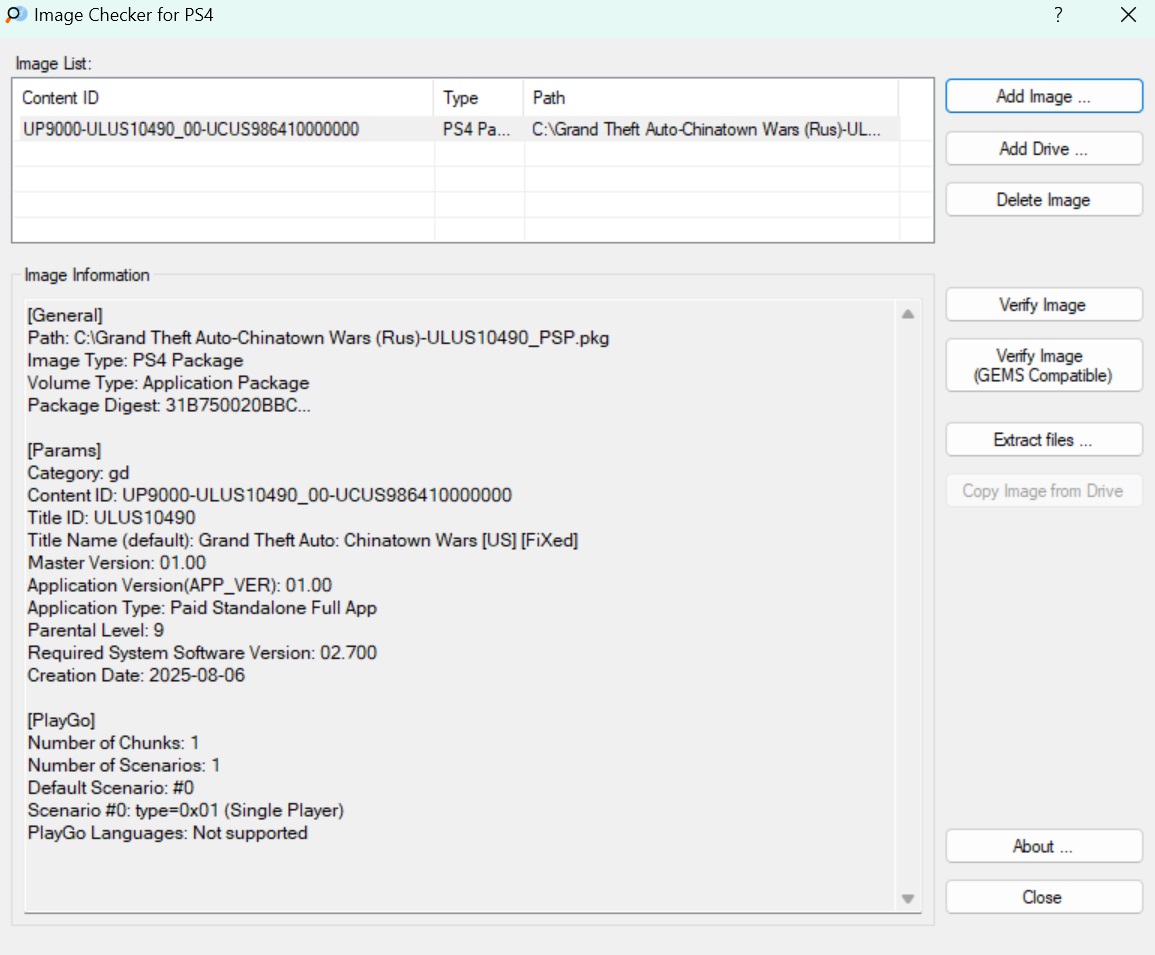
Task: Close the window with the title bar X
Action: tap(1128, 15)
